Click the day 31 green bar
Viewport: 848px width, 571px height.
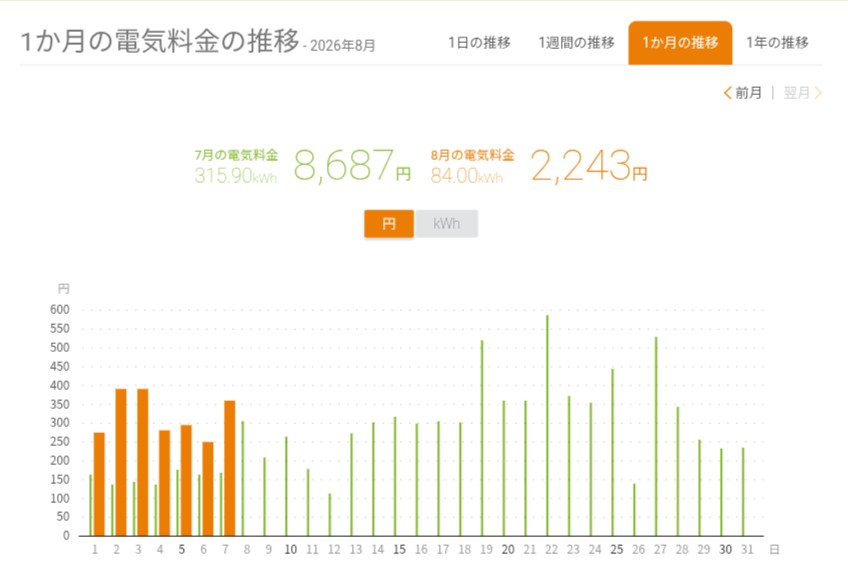point(743,492)
